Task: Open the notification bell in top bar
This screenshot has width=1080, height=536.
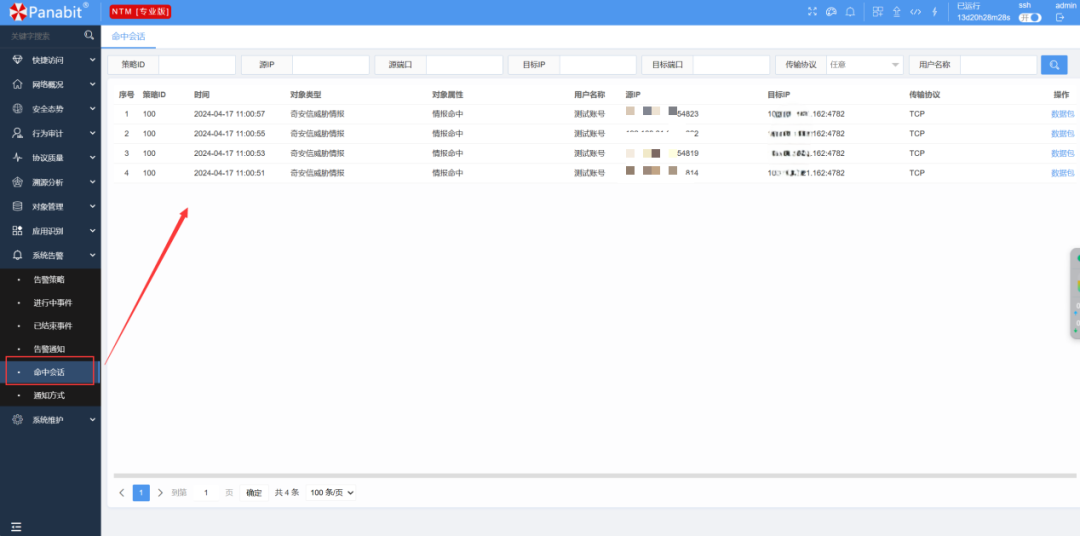Action: click(850, 12)
